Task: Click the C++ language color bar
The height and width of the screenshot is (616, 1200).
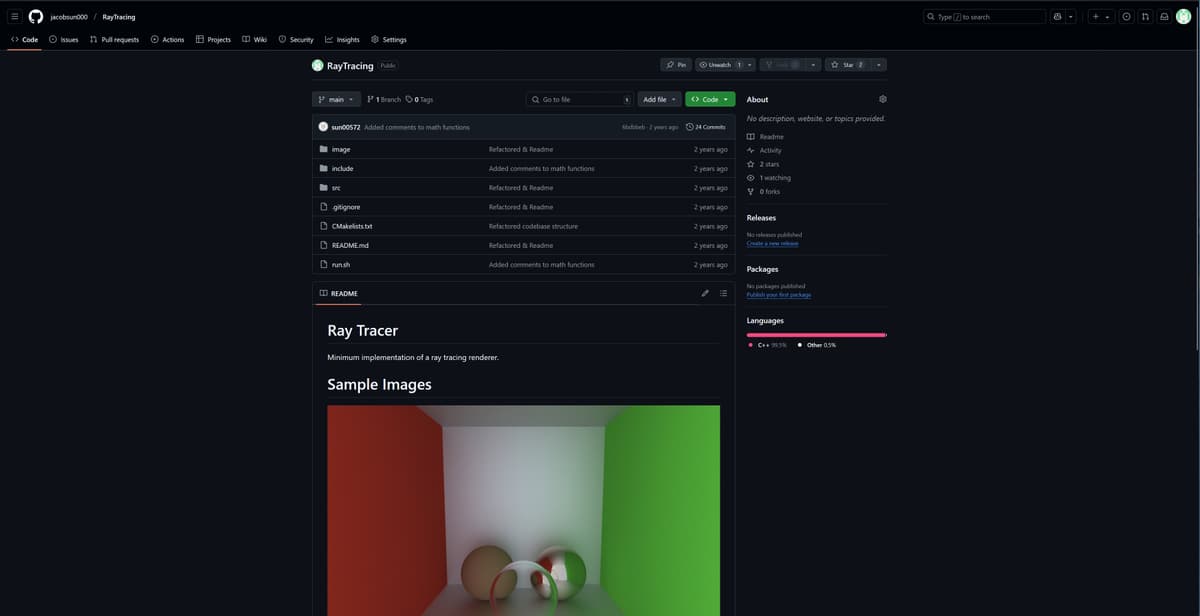Action: [810, 334]
